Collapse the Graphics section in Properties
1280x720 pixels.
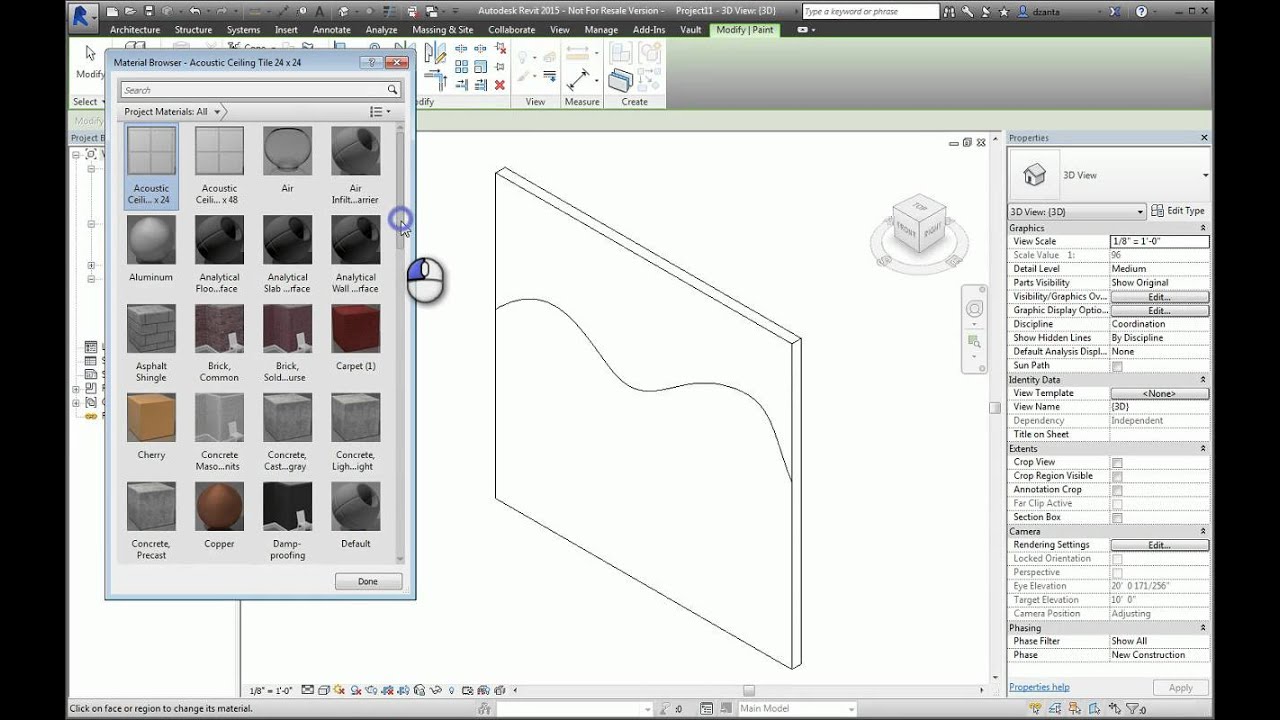point(1203,228)
